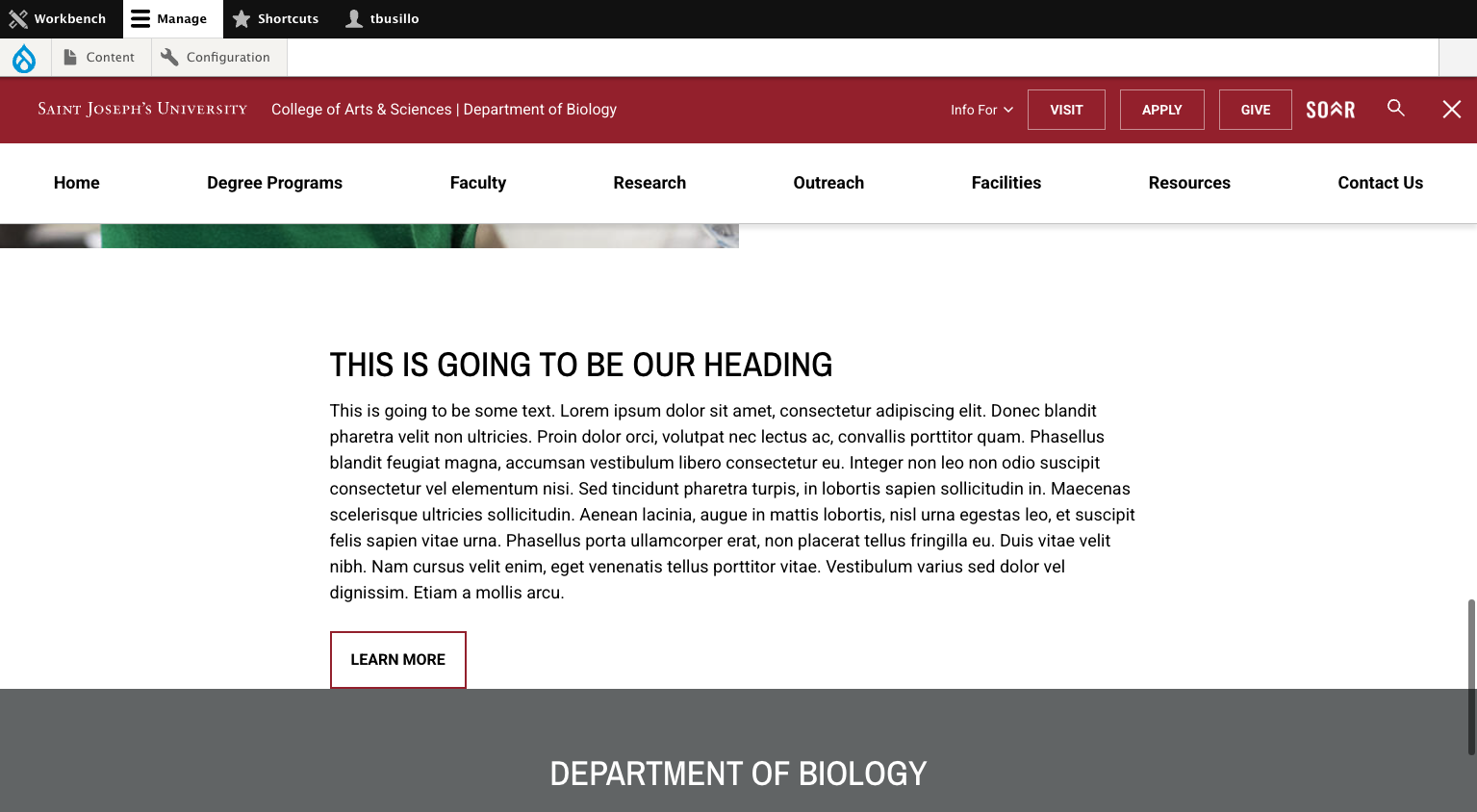The image size is (1477, 812).
Task: Open Degree Programs nav item
Action: (275, 183)
